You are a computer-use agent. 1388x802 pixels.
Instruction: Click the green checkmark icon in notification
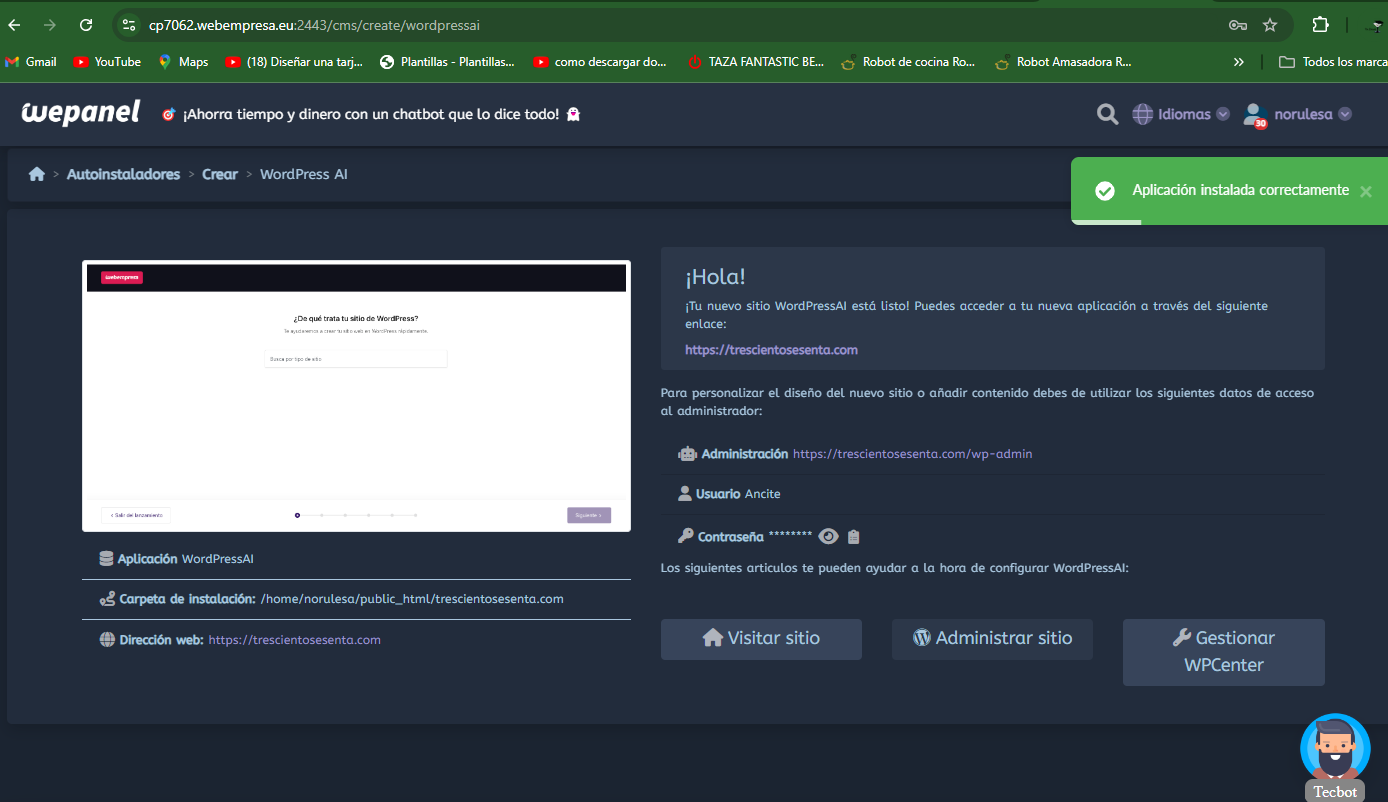[1105, 190]
